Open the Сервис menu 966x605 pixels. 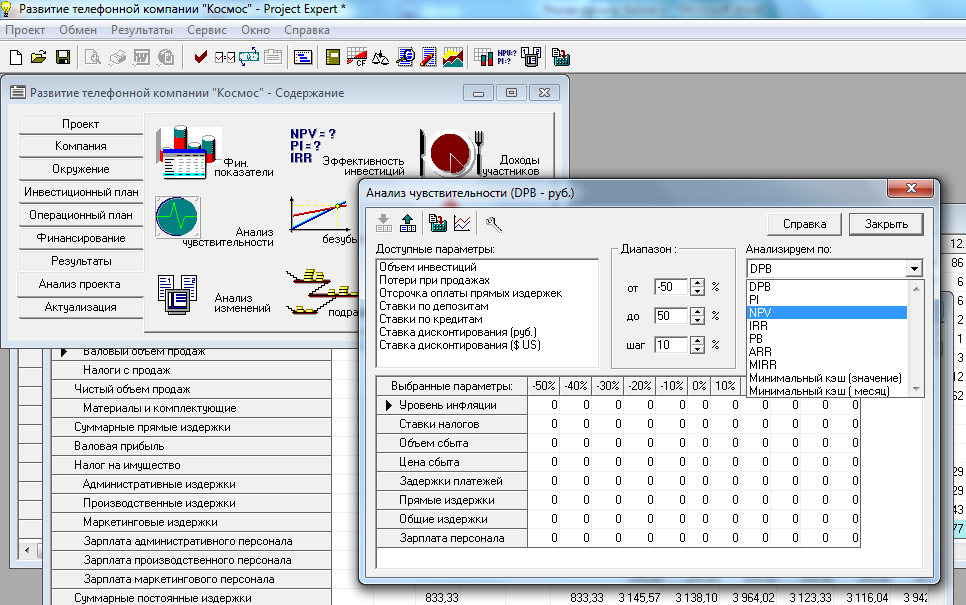coord(206,30)
